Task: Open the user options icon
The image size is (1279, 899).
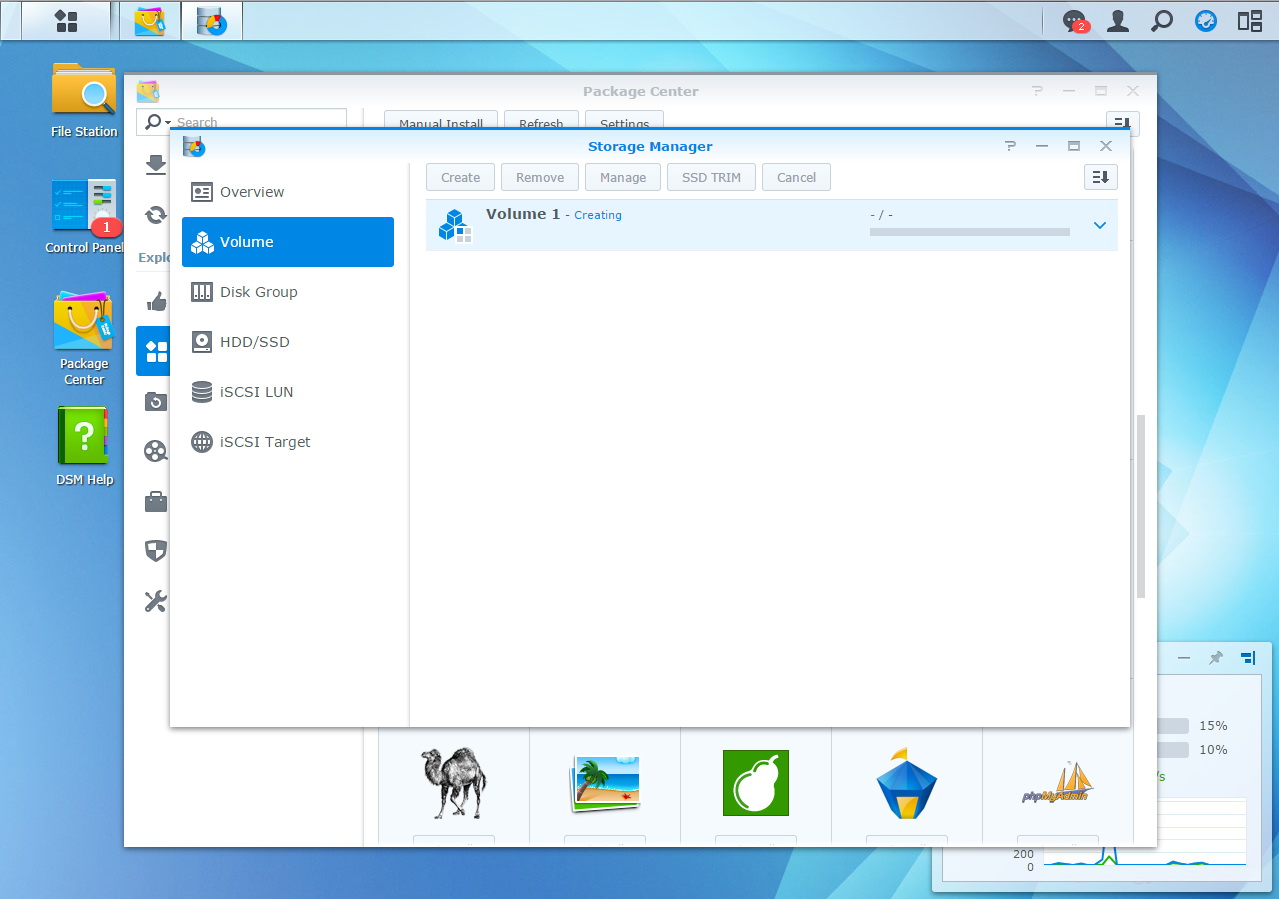Action: 1118,21
